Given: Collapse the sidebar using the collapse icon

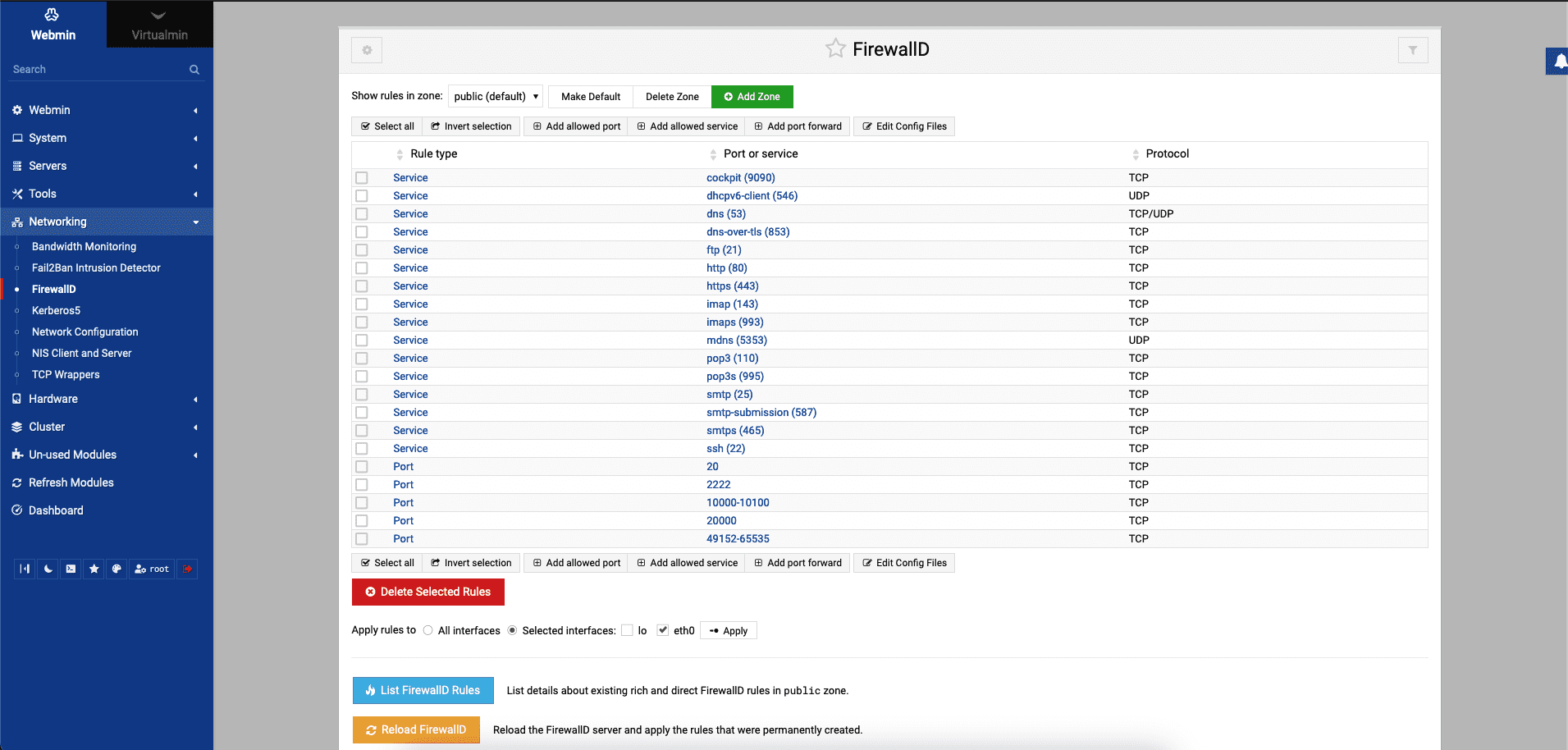Looking at the screenshot, I should 25,569.
